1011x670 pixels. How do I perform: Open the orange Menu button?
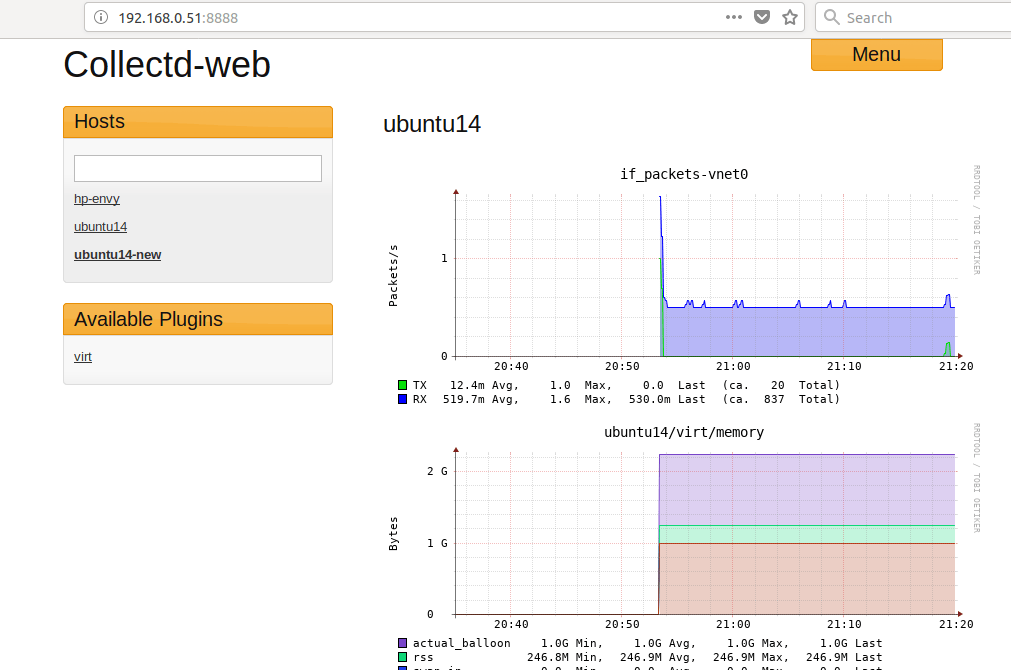pos(876,55)
